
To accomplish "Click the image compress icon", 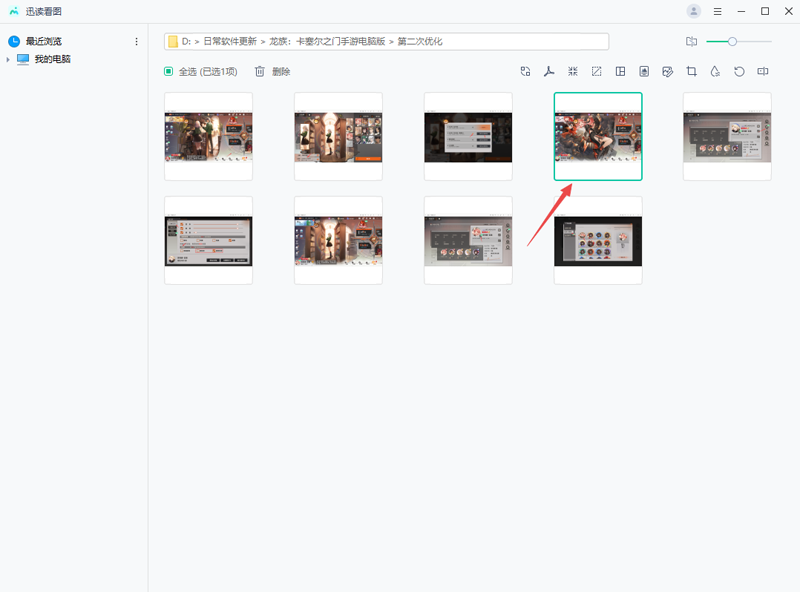I will 573,72.
